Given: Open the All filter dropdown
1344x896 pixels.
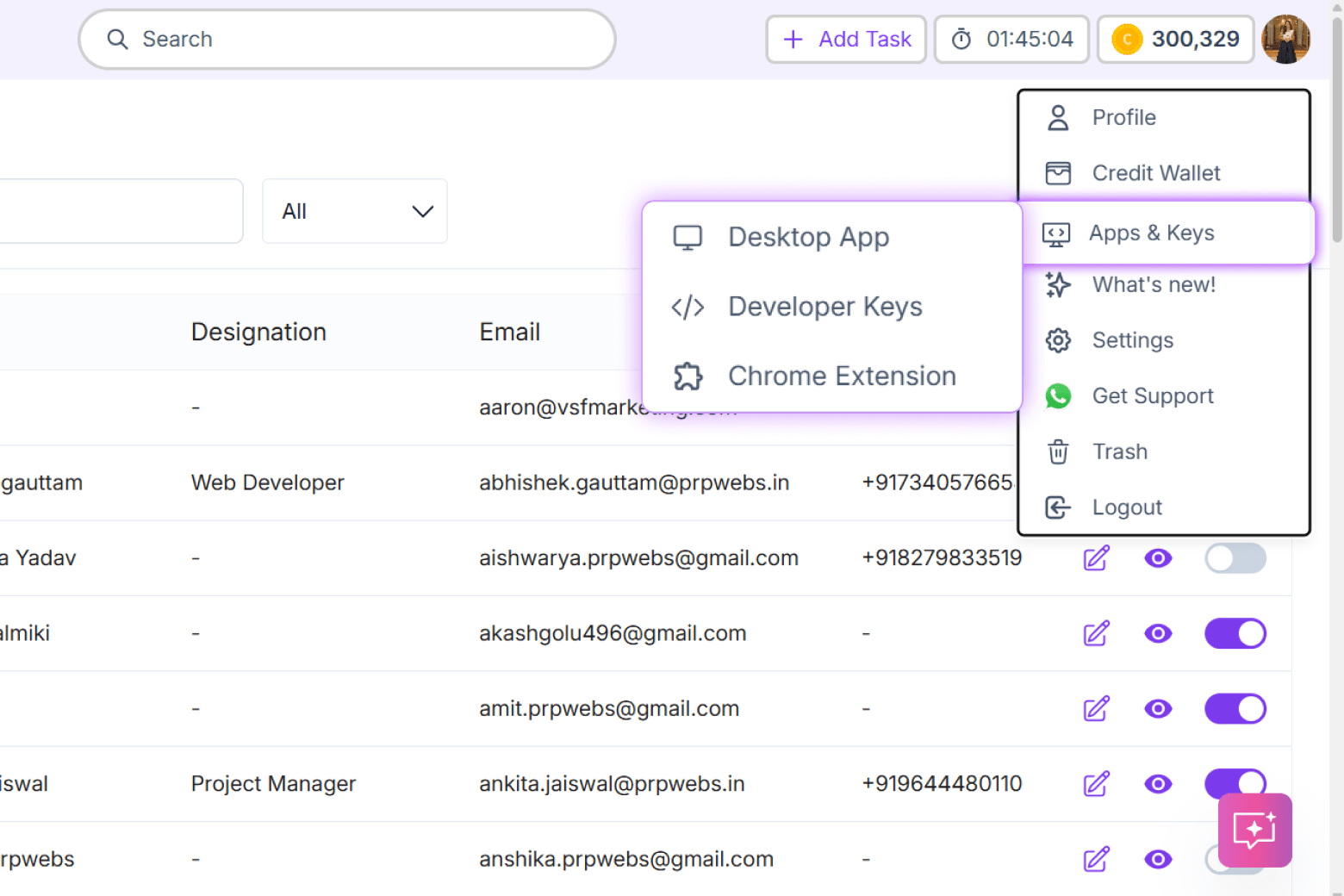Looking at the screenshot, I should (x=355, y=211).
